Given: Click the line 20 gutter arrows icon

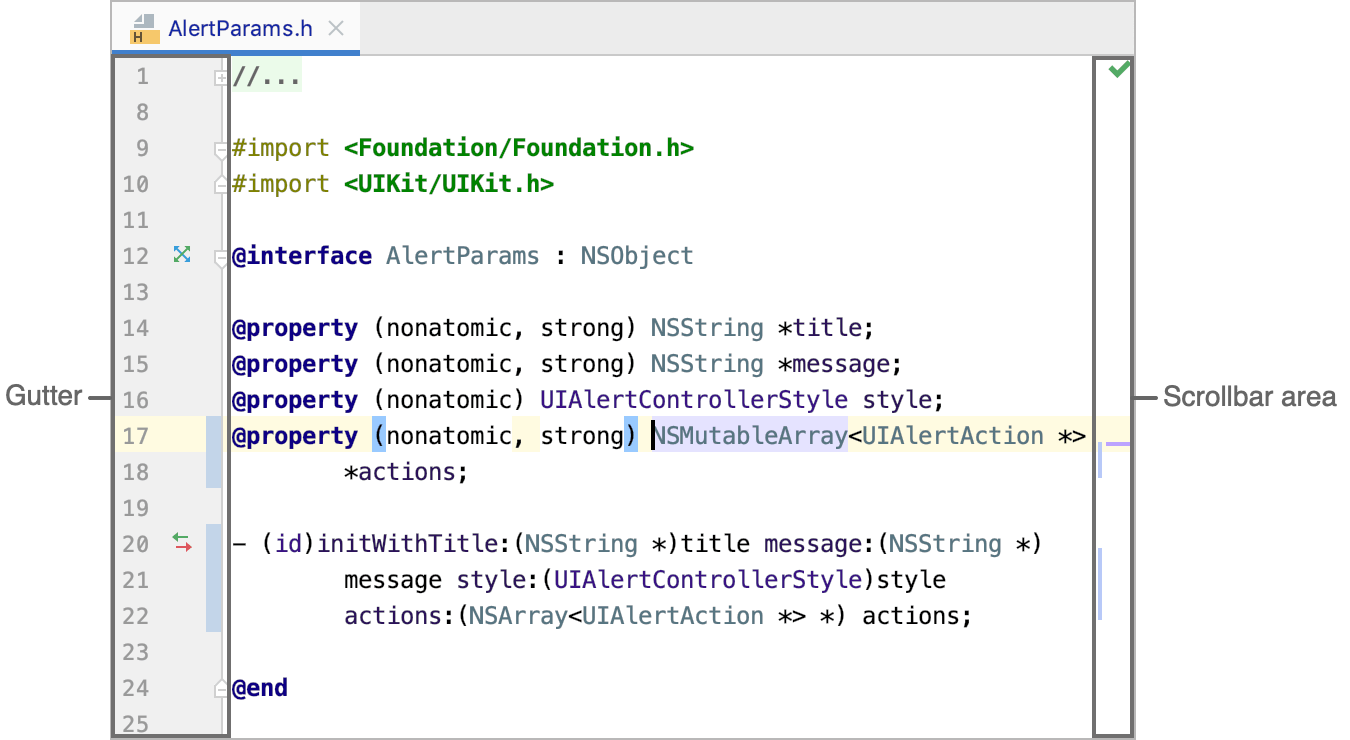Looking at the screenshot, I should point(181,543).
